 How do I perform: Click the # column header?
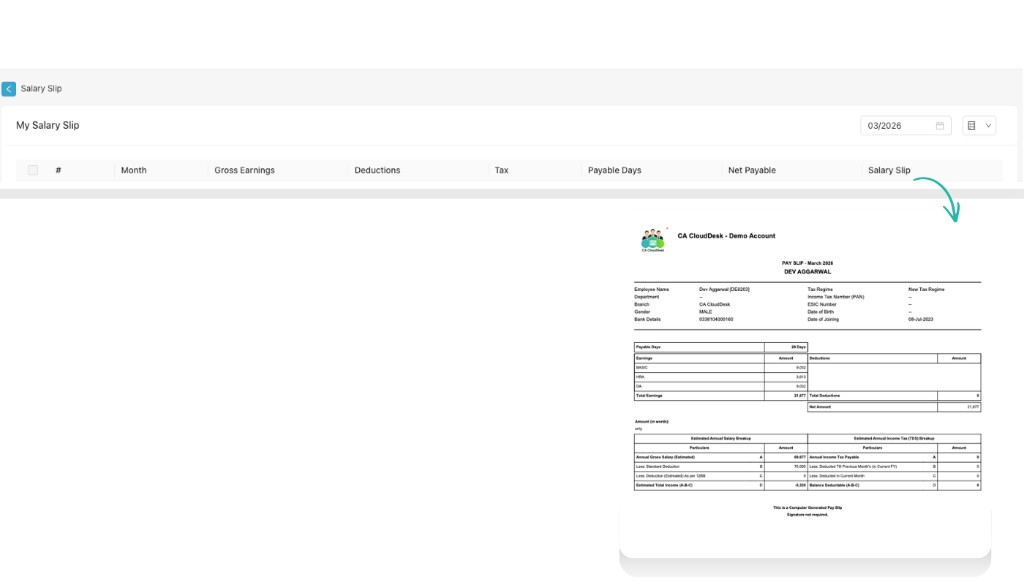click(58, 170)
